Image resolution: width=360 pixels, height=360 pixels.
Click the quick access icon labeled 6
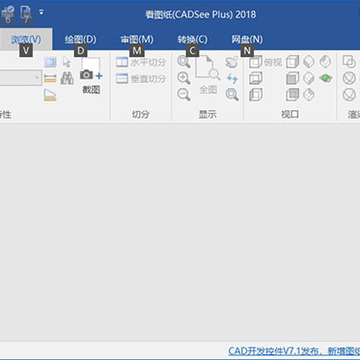[7, 15]
